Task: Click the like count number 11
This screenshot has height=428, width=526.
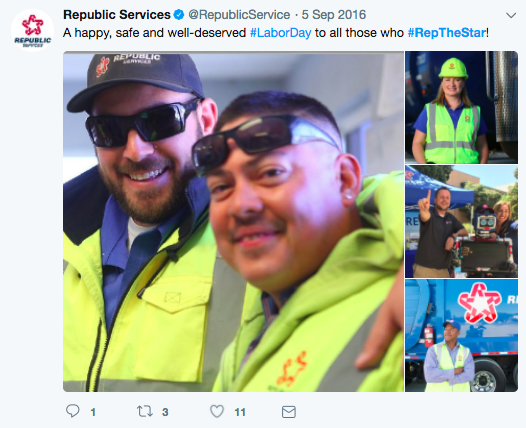Action: click(x=240, y=412)
